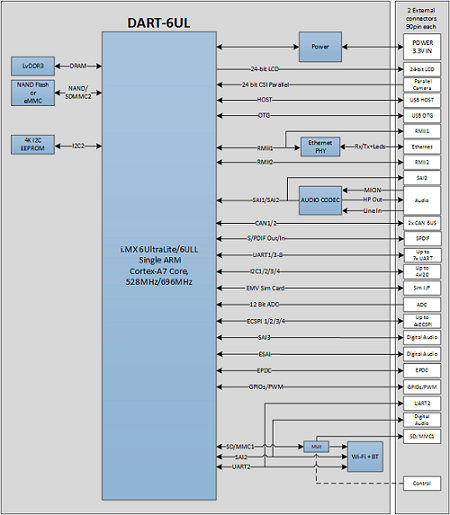
Task: Click the 2x CAN BUS connector box
Action: (422, 223)
